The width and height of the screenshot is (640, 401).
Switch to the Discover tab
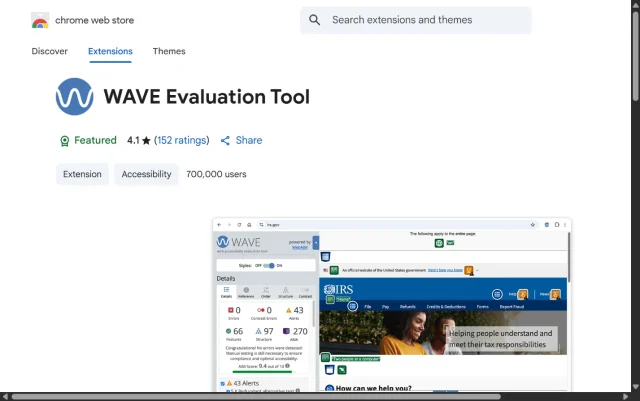[49, 51]
